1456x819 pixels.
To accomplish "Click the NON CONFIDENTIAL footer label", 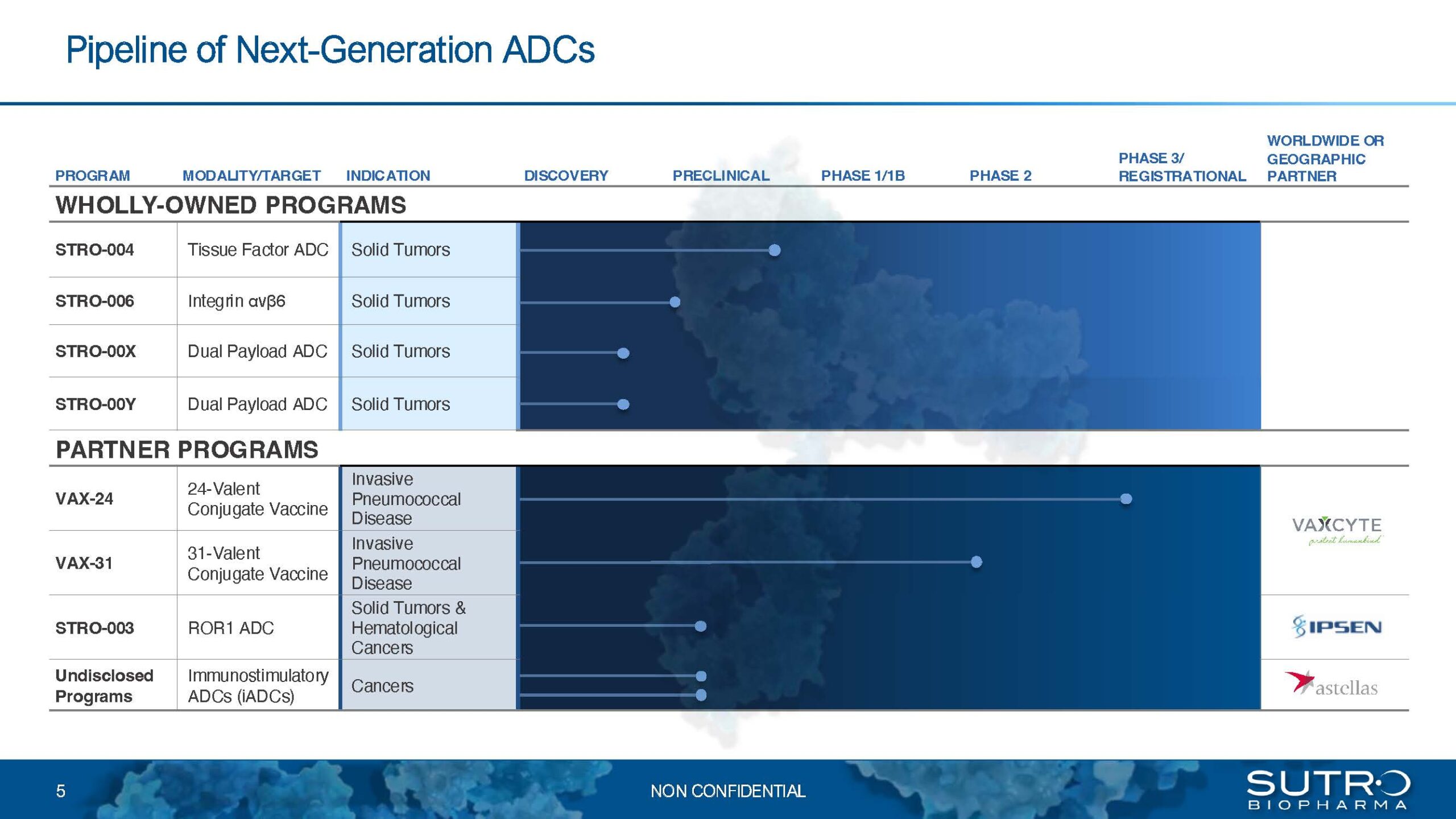I will point(728,791).
